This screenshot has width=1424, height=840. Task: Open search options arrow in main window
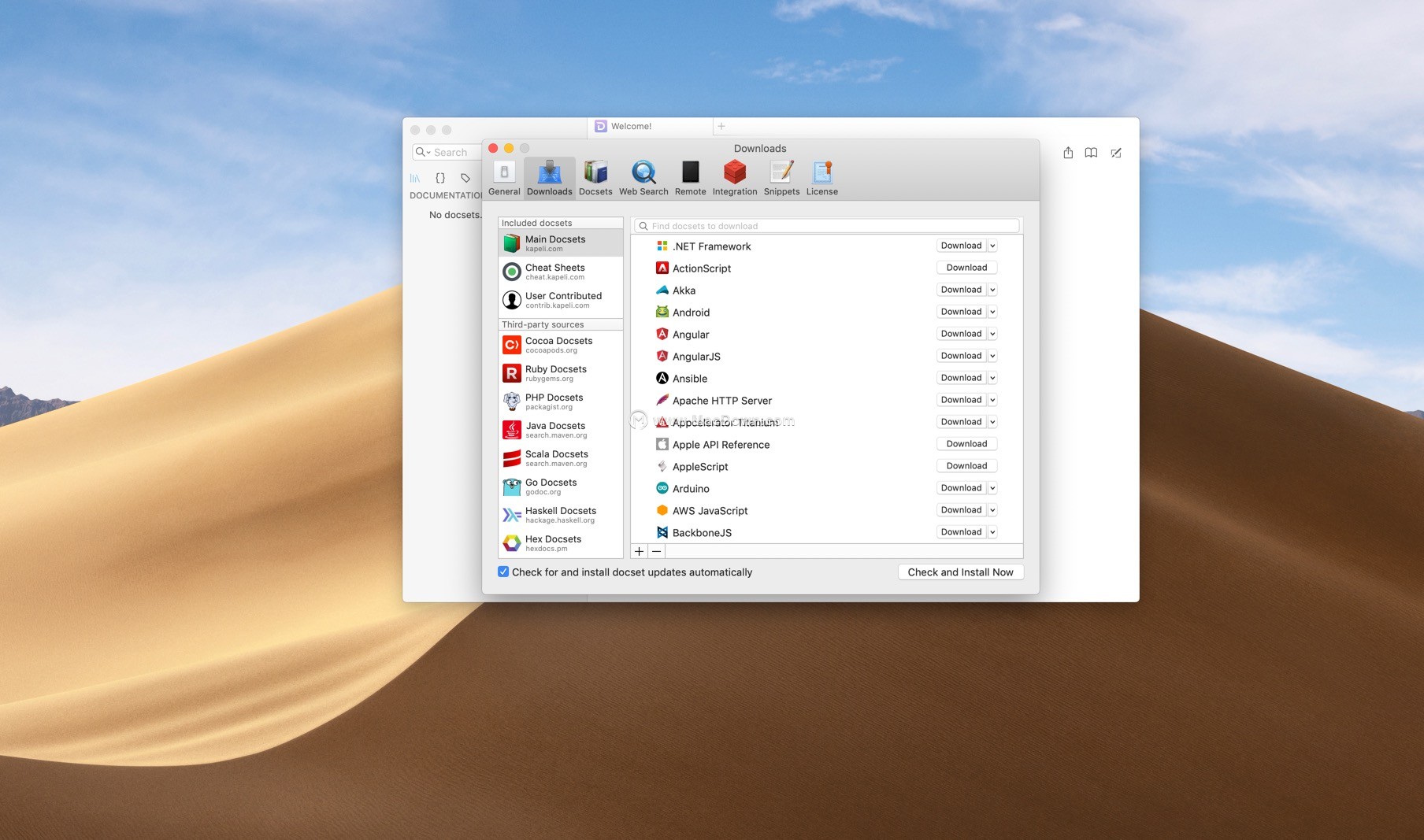423,152
